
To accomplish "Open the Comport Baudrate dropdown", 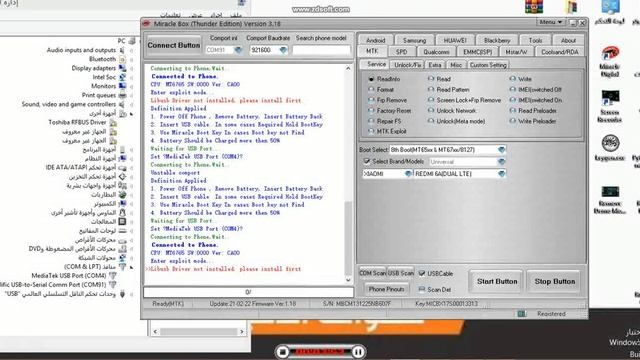I will 283,50.
